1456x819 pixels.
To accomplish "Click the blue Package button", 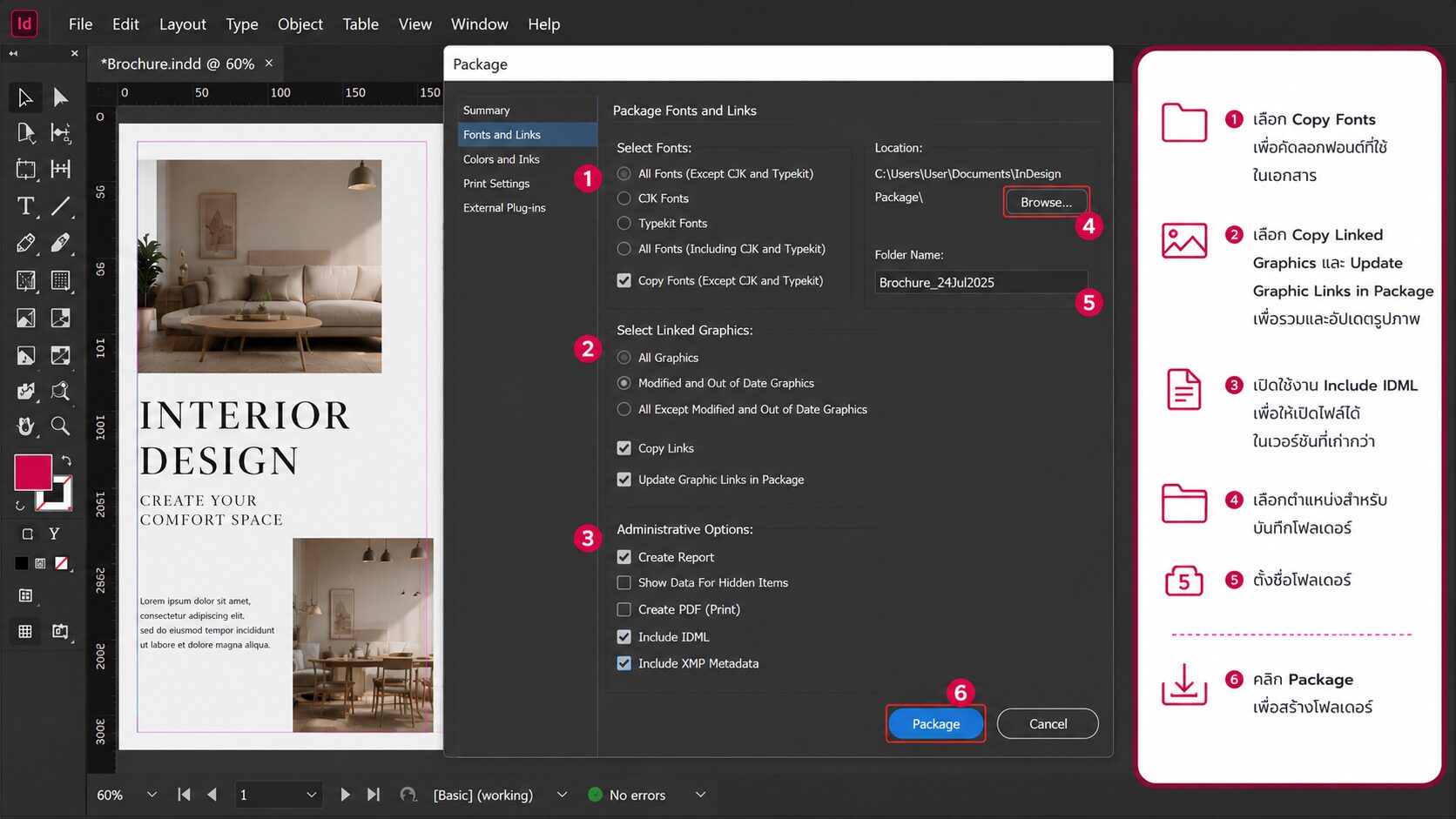I will tap(935, 723).
